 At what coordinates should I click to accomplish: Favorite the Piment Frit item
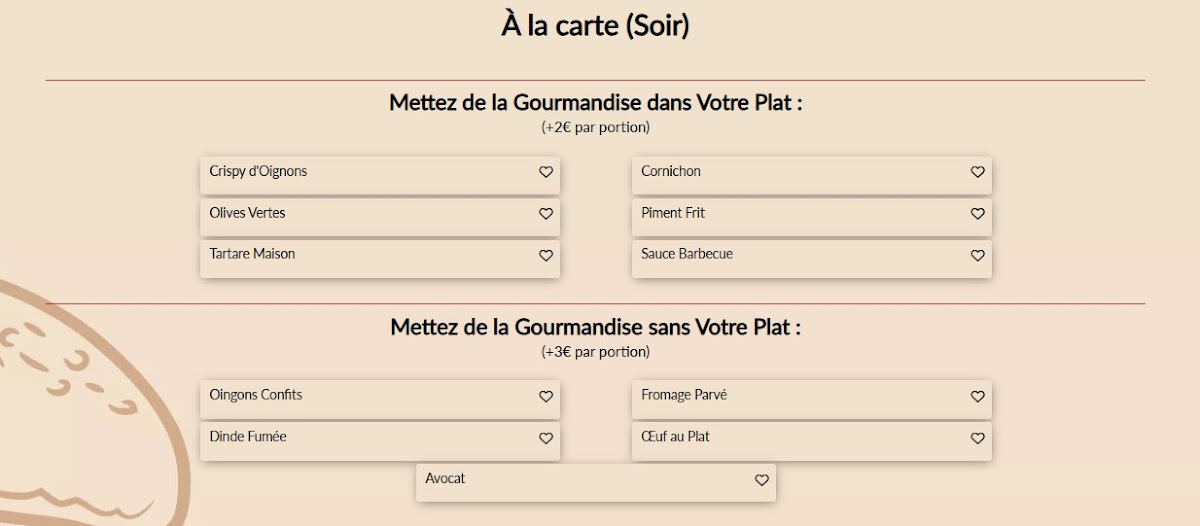pos(978,214)
